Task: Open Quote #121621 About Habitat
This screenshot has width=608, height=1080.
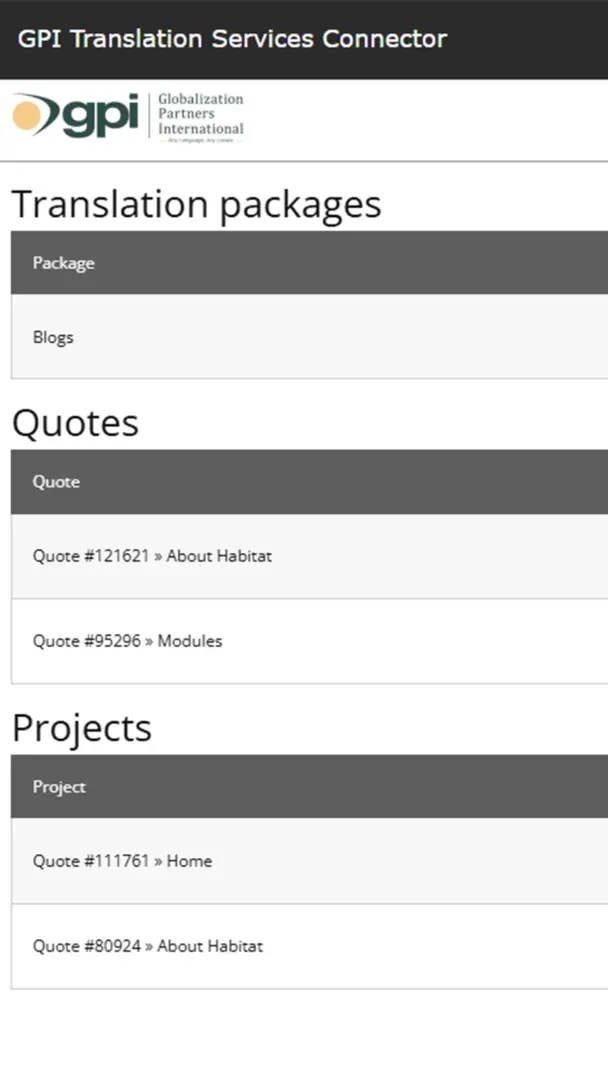Action: click(152, 556)
